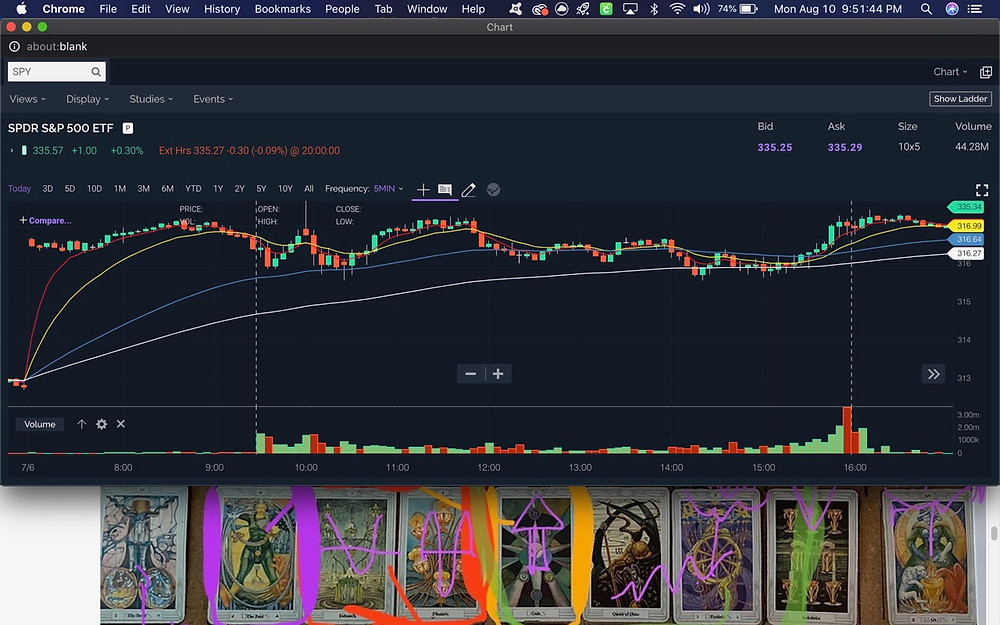Open Notification Center list icon

[975, 9]
